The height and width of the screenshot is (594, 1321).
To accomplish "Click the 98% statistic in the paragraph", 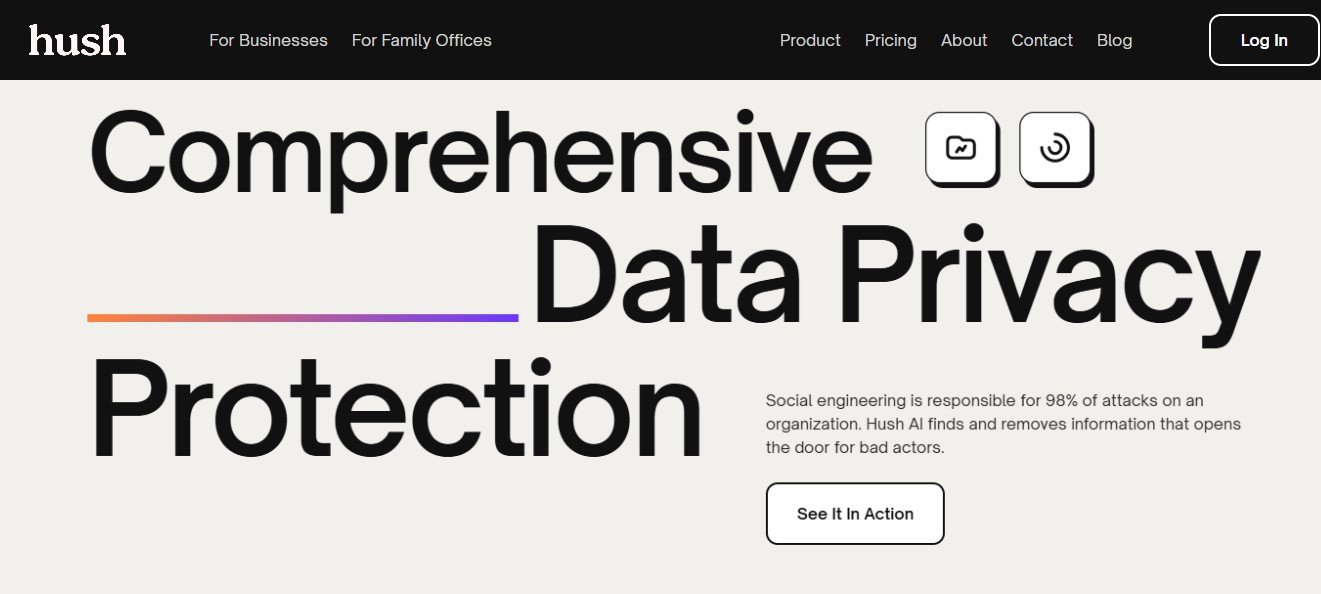I will coord(1062,400).
